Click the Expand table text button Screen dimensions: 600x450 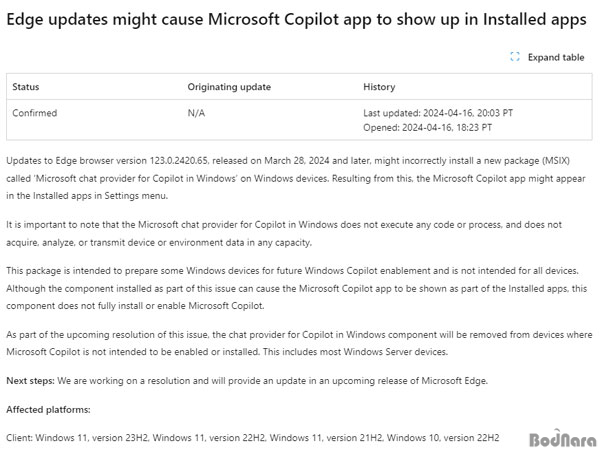[x=556, y=57]
